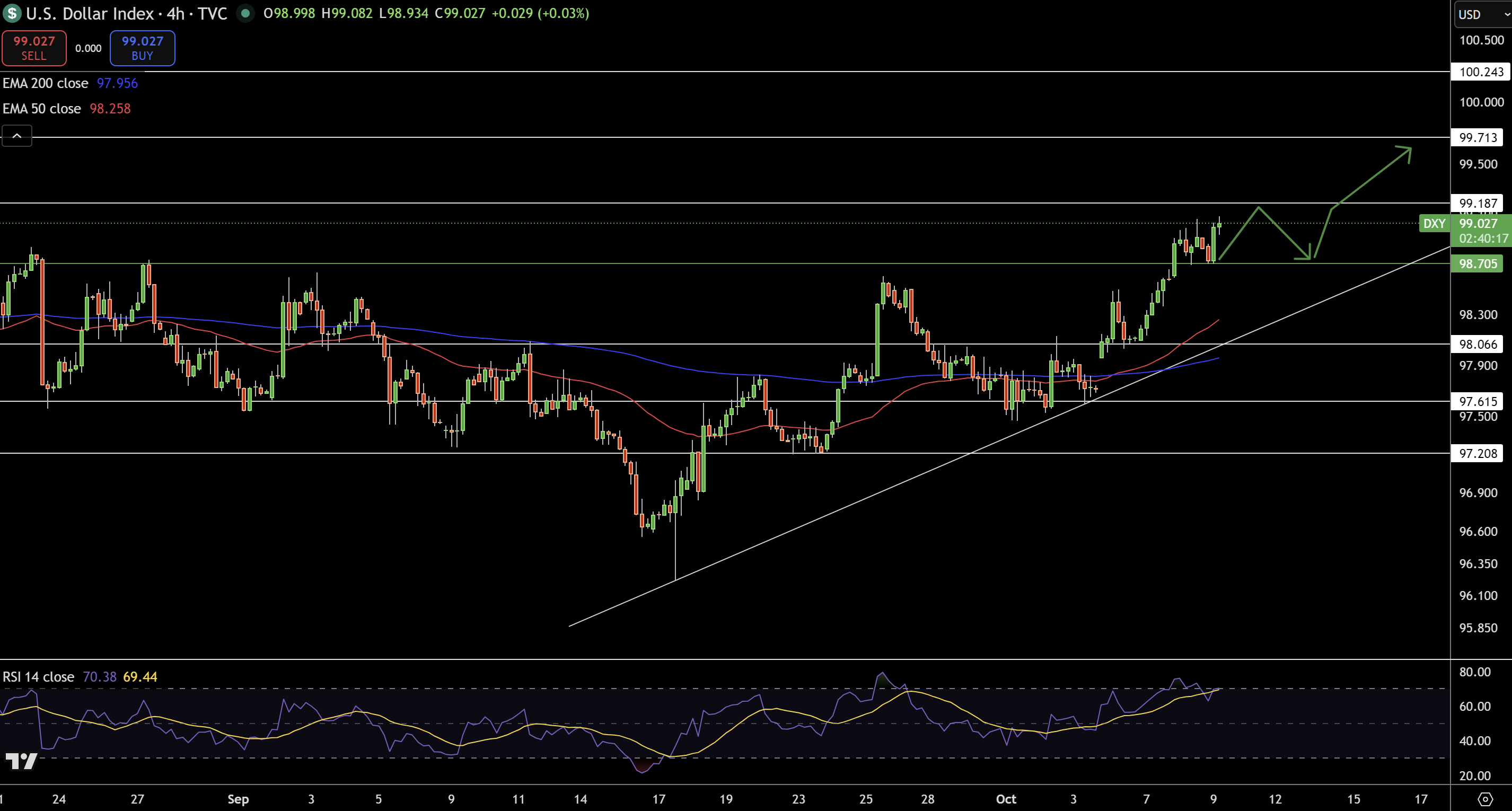This screenshot has width=1512, height=811.
Task: Click the 99.713 horizontal line price label
Action: (x=1478, y=137)
